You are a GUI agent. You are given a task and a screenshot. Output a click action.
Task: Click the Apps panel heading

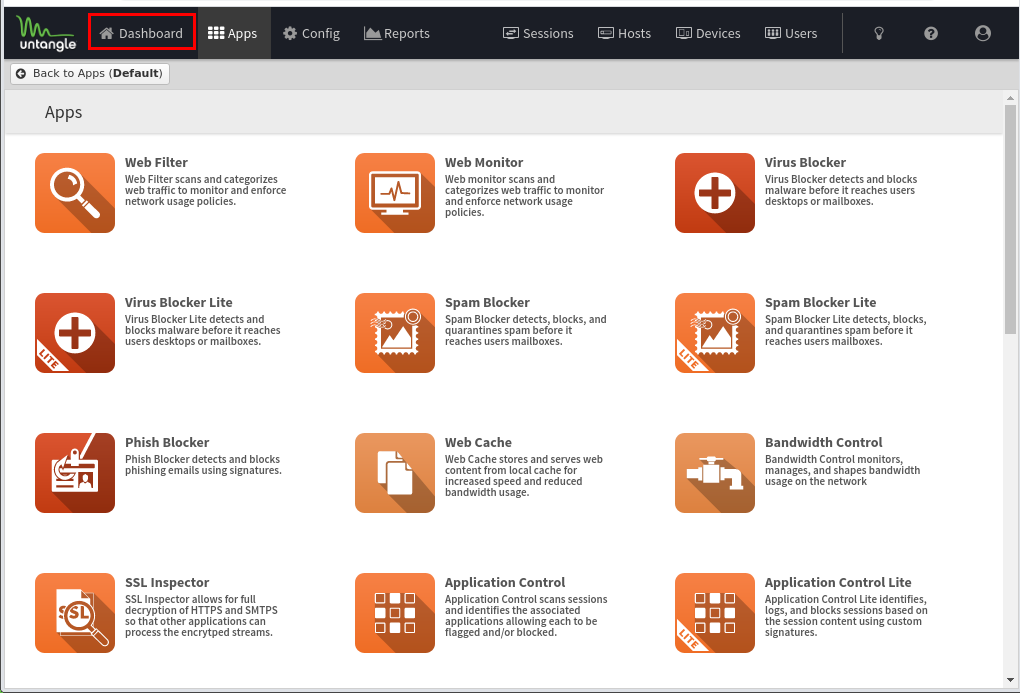[x=63, y=113]
